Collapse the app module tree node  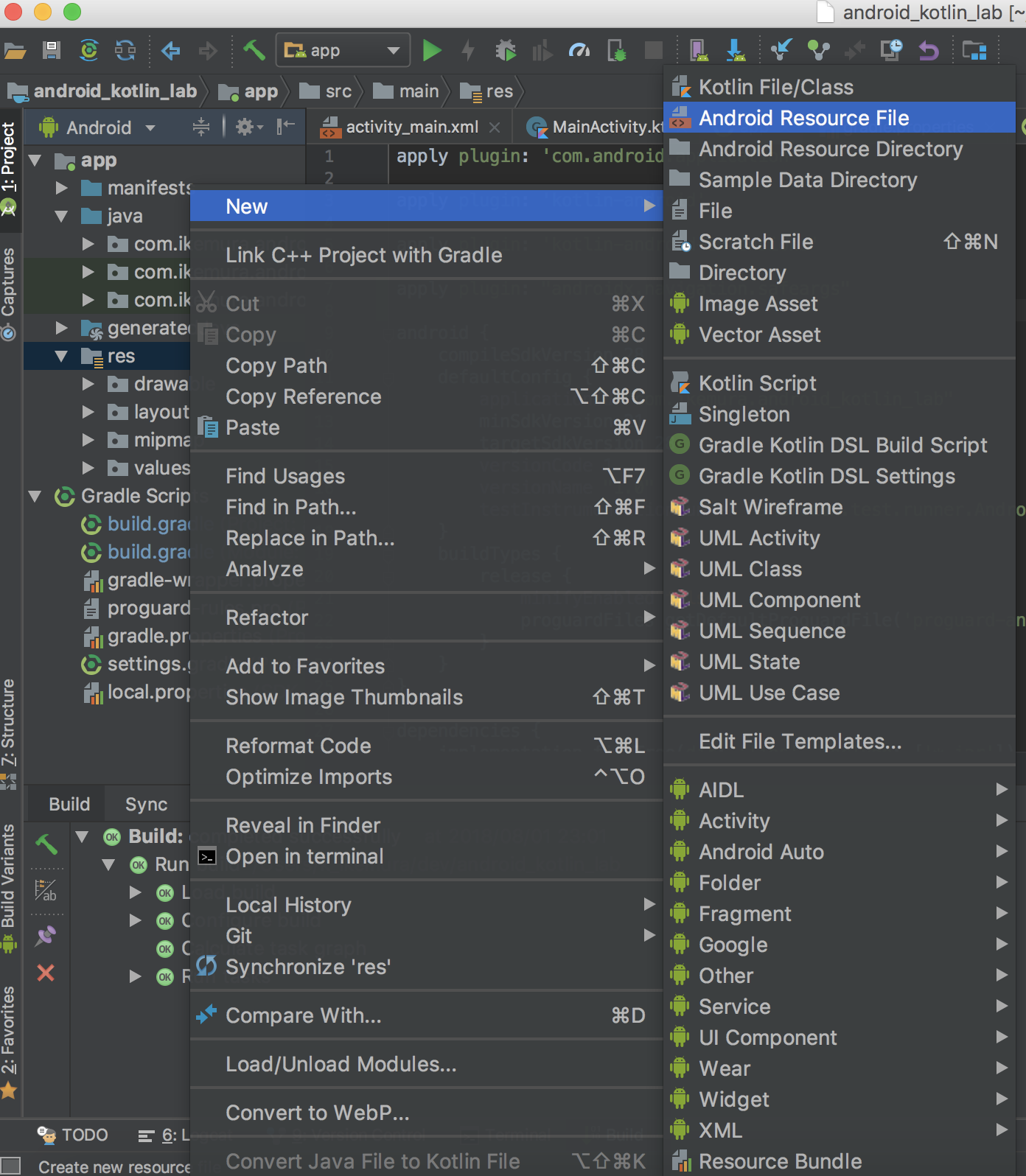point(34,160)
